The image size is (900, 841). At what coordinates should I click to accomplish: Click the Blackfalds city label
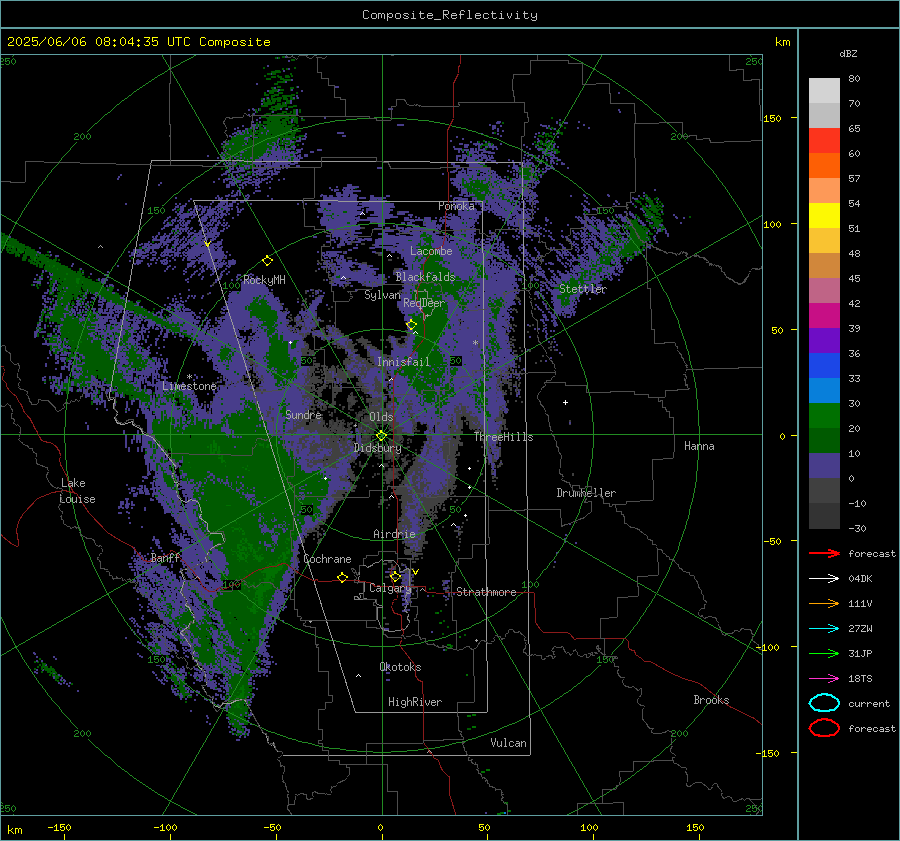pos(425,277)
